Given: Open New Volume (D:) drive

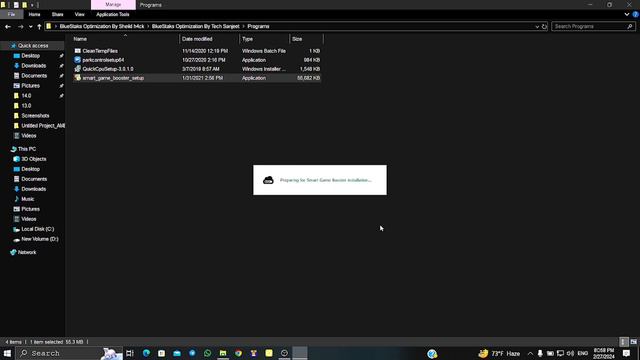Looking at the screenshot, I should pos(40,239).
